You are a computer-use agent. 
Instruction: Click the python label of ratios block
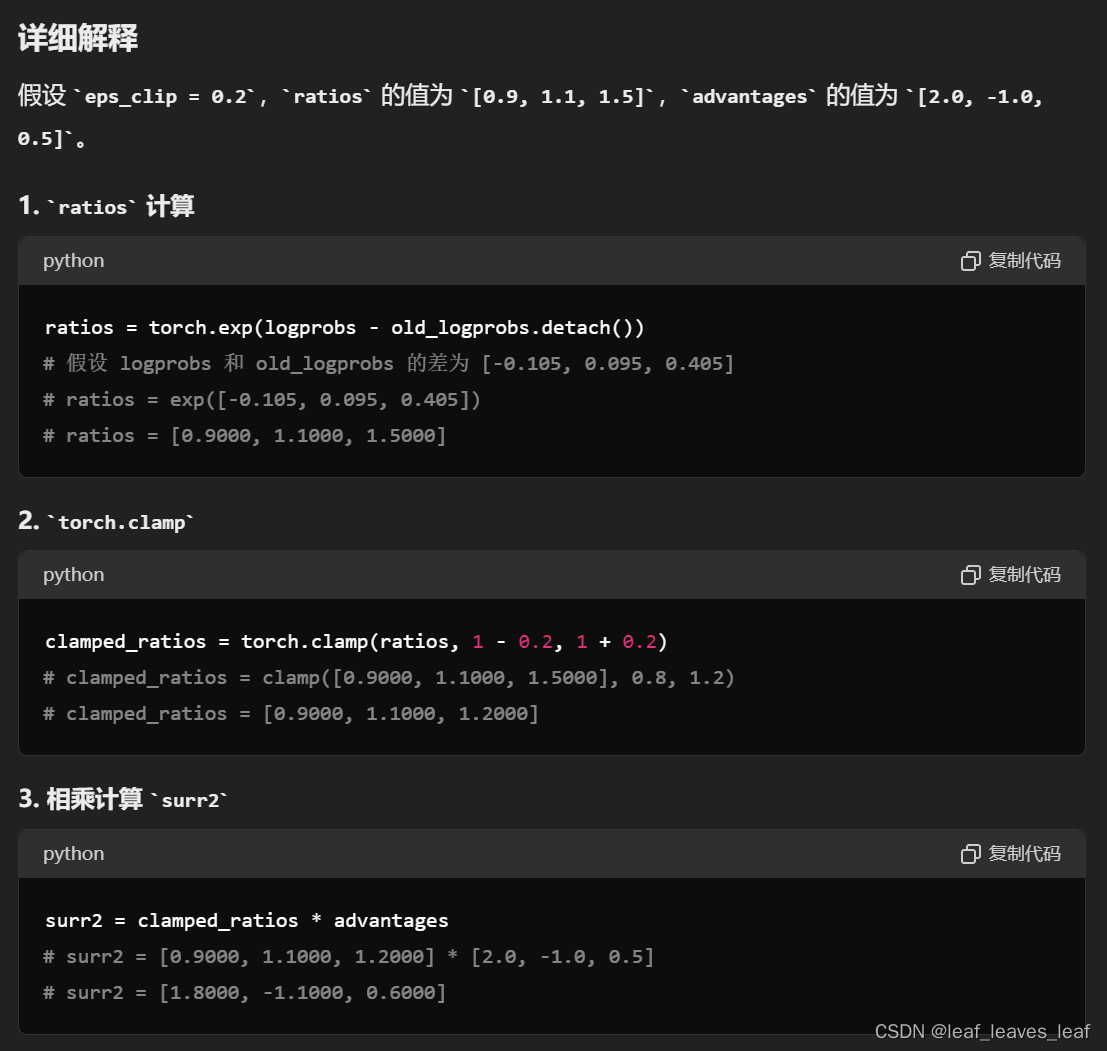[x=73, y=261]
